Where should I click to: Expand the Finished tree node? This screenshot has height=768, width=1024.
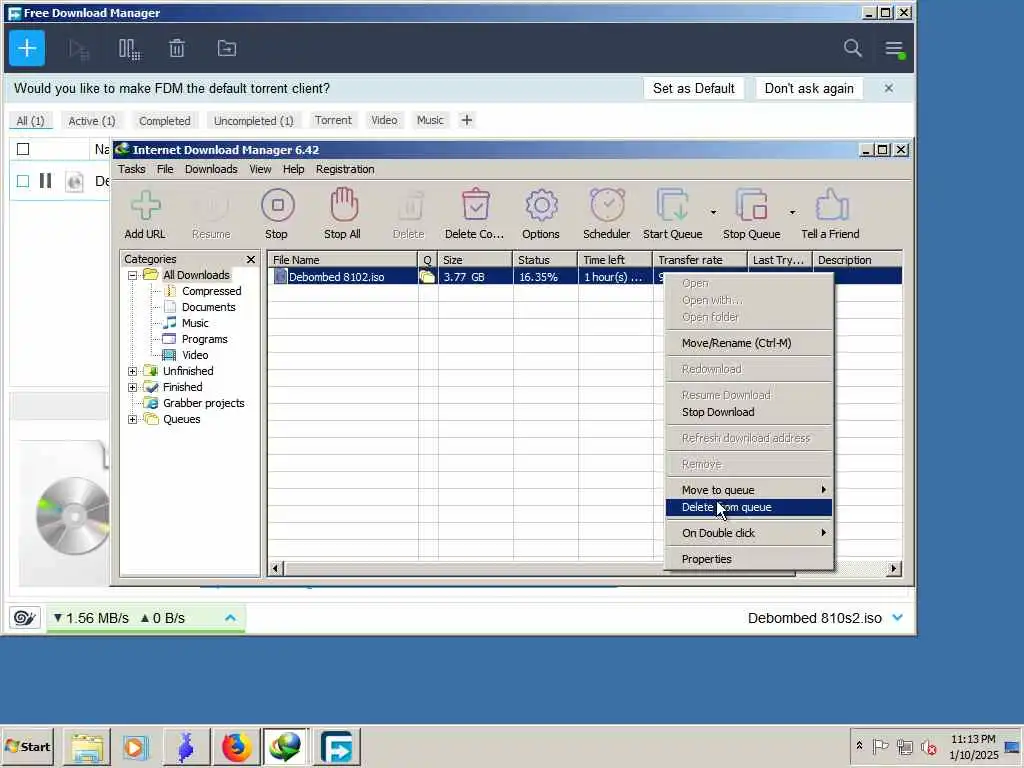(x=133, y=387)
